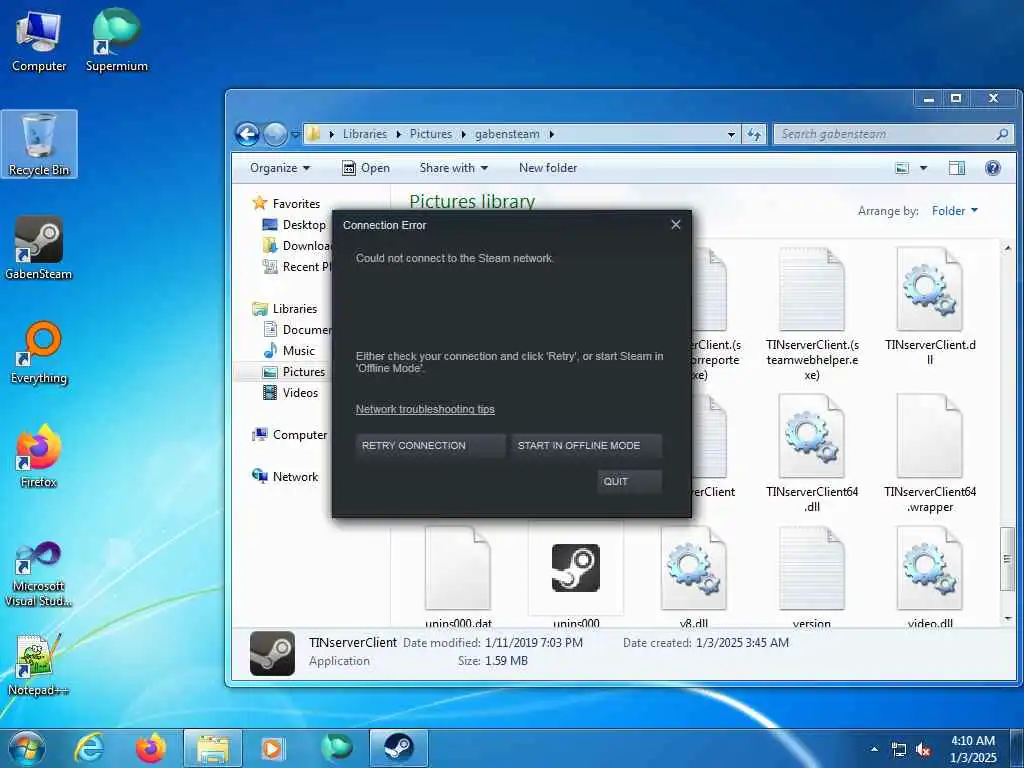Select the TINserverClient64.dll file
The image size is (1024, 768).
(x=812, y=453)
